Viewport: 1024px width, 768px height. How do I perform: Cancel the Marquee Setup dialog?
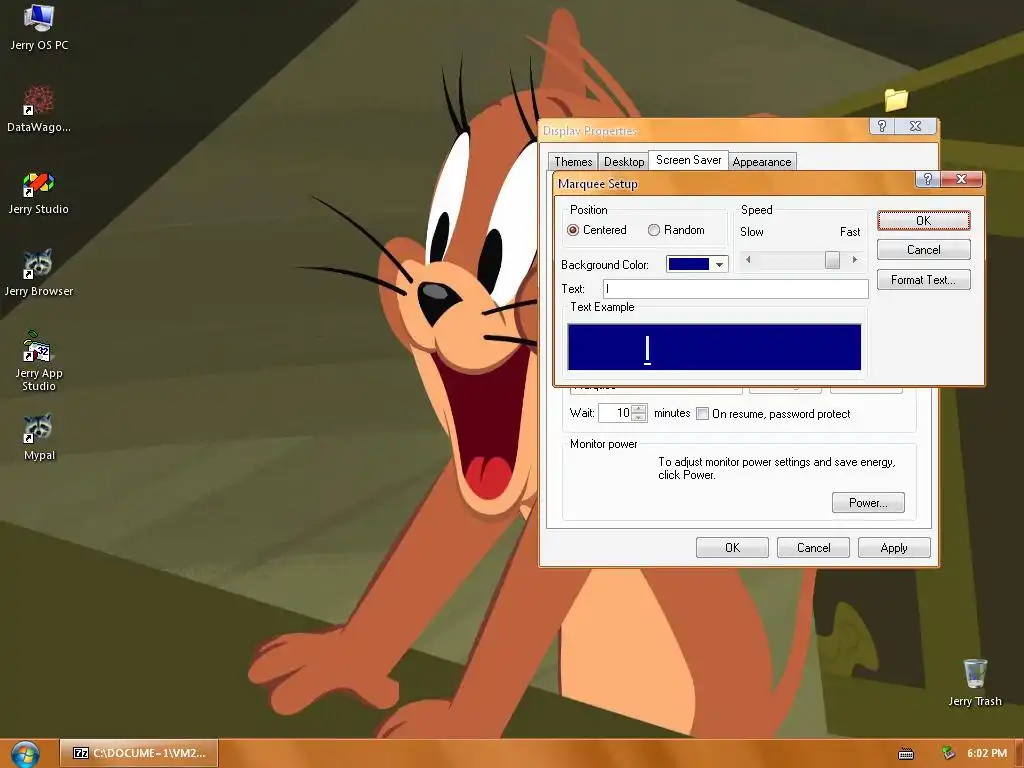tap(923, 249)
